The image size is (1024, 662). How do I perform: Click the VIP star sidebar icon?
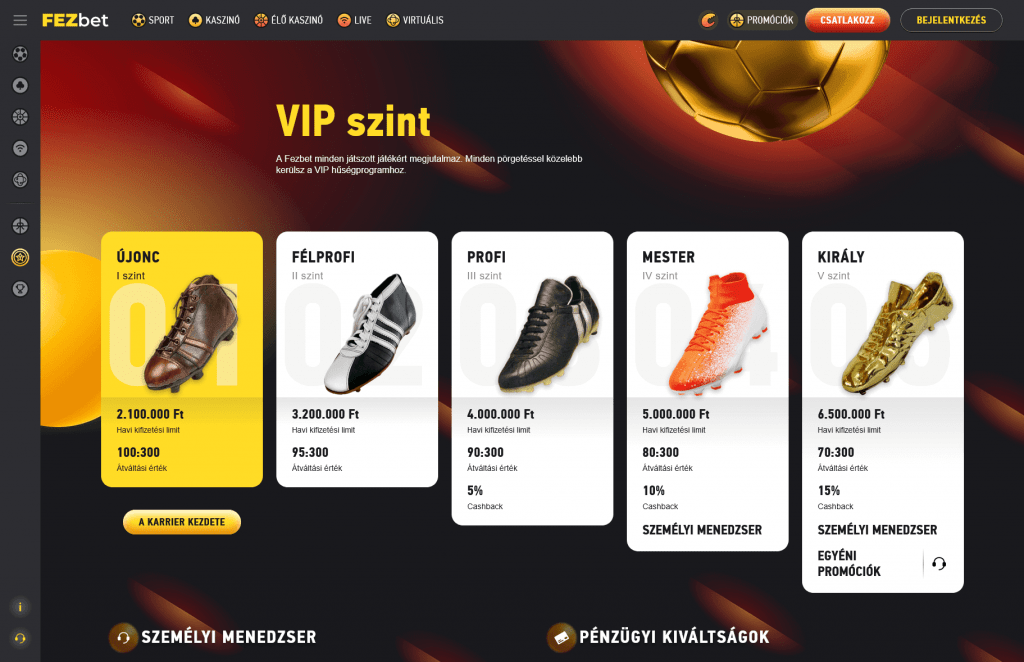point(20,258)
